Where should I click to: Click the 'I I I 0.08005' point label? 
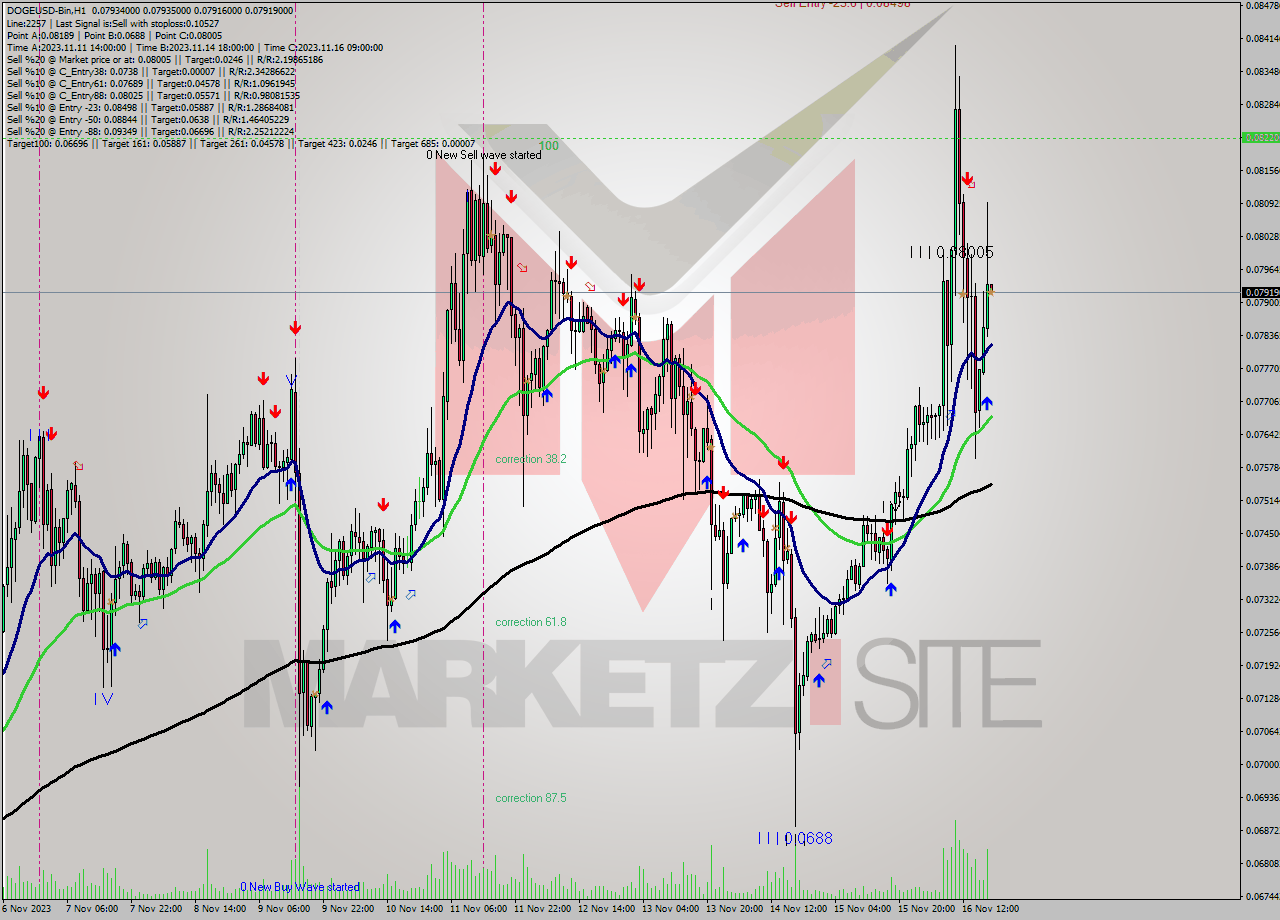(952, 252)
